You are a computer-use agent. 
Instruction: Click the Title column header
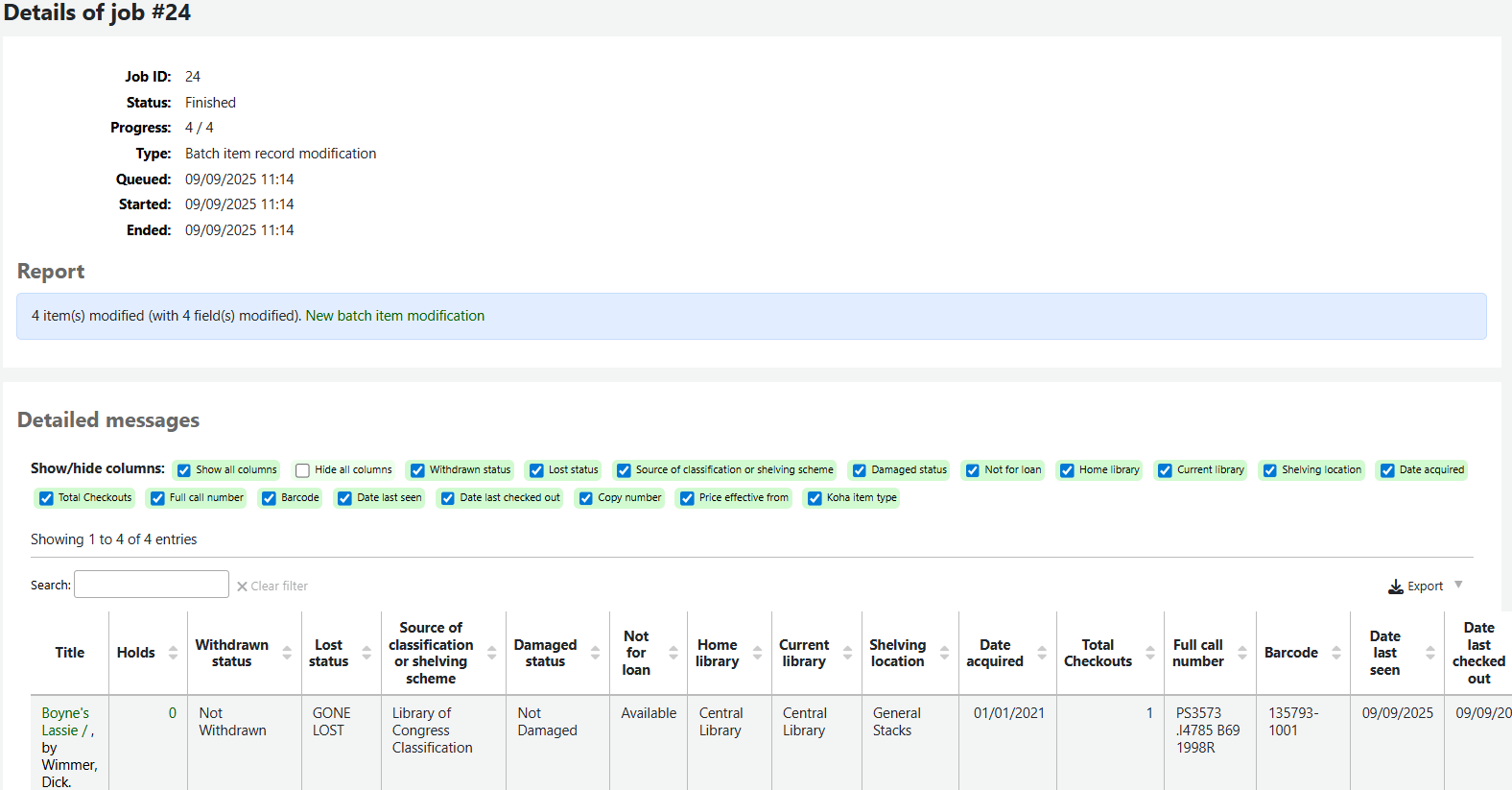click(69, 653)
